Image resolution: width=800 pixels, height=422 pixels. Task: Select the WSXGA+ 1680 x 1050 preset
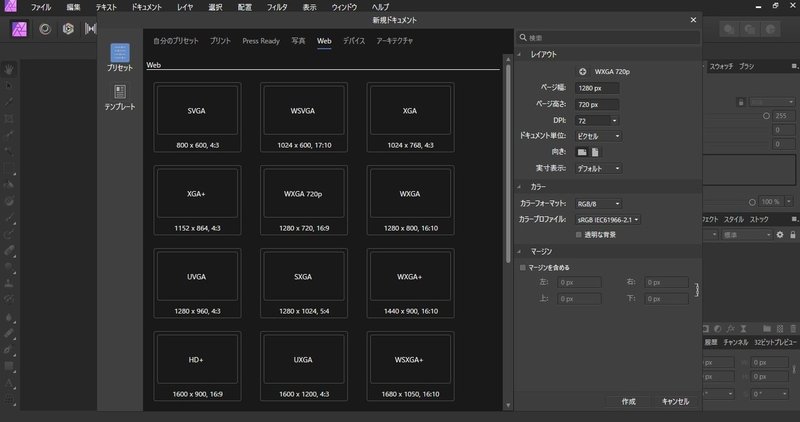pyautogui.click(x=410, y=366)
